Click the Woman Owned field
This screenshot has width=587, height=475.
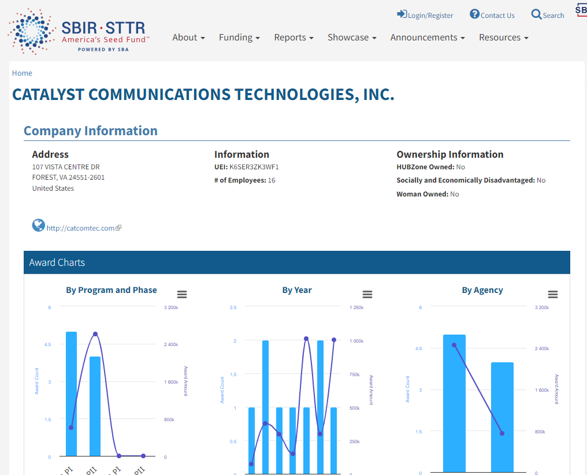click(428, 194)
